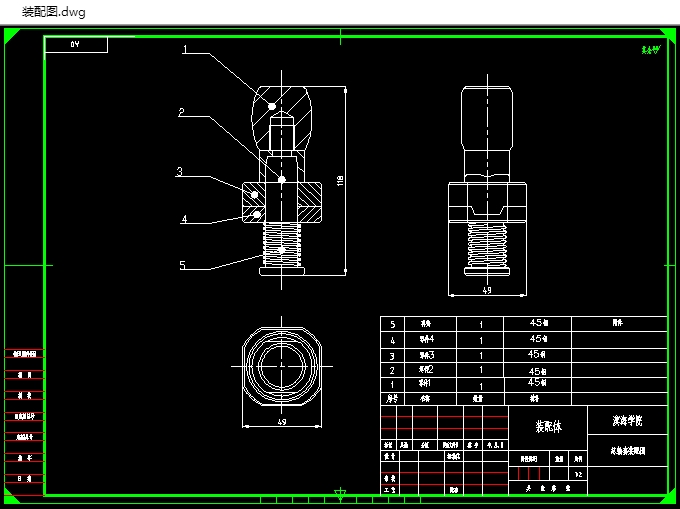Click leader label number 3

click(x=179, y=172)
